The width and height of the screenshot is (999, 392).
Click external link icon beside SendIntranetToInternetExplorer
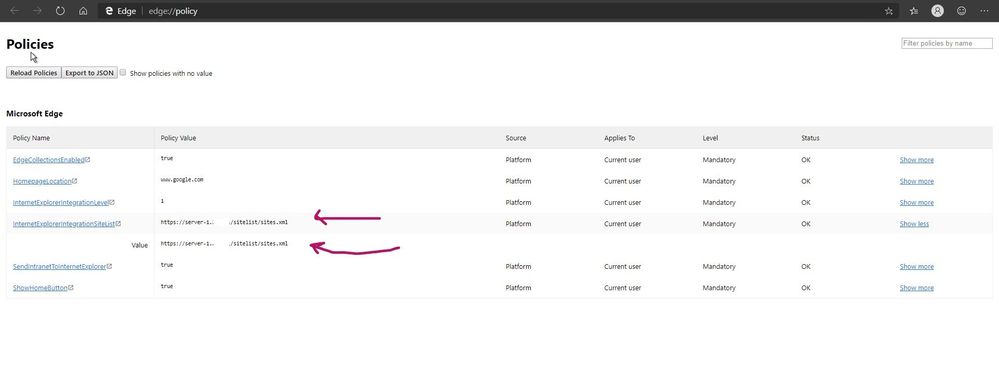110,266
